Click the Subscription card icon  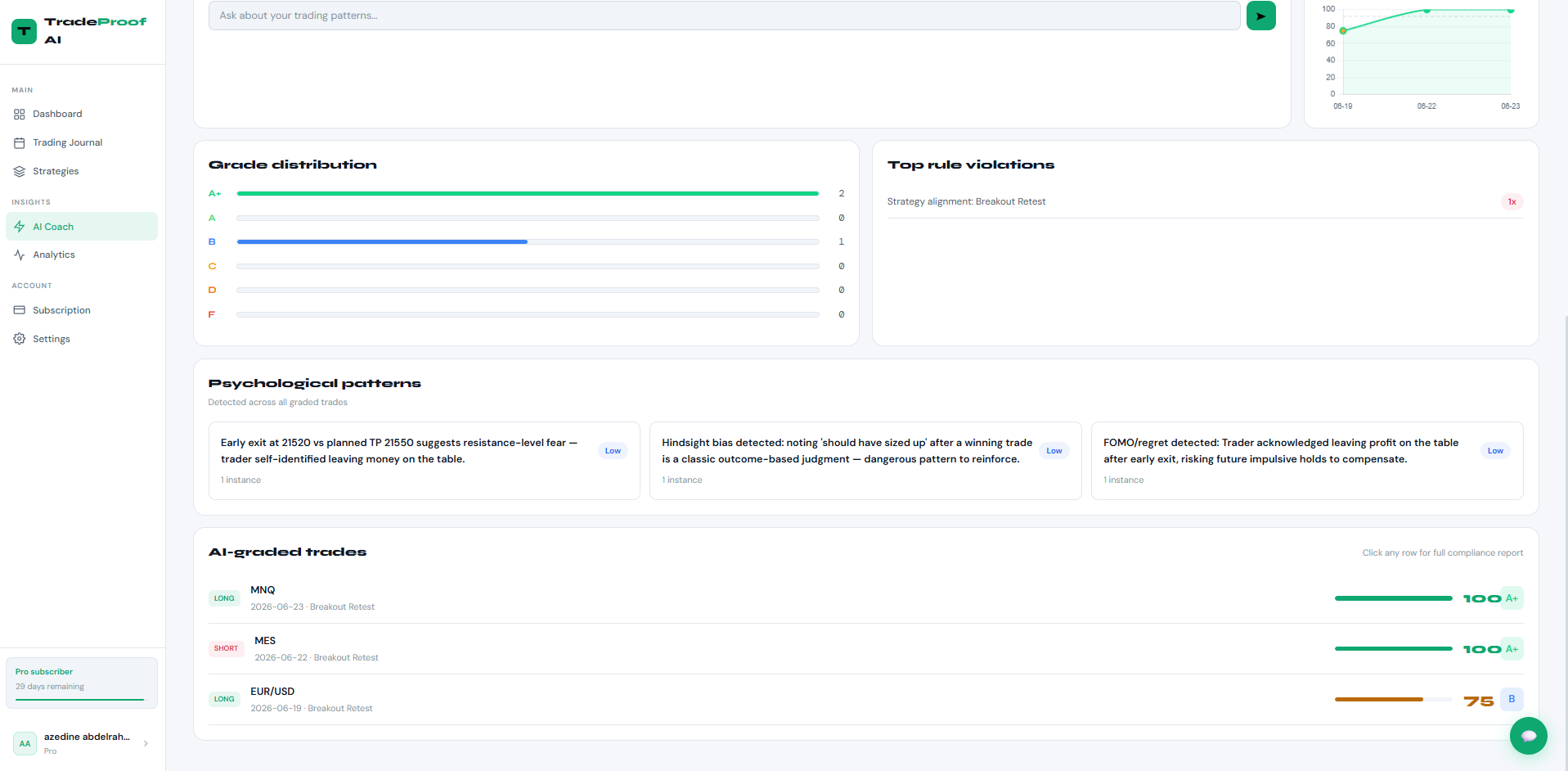20,310
